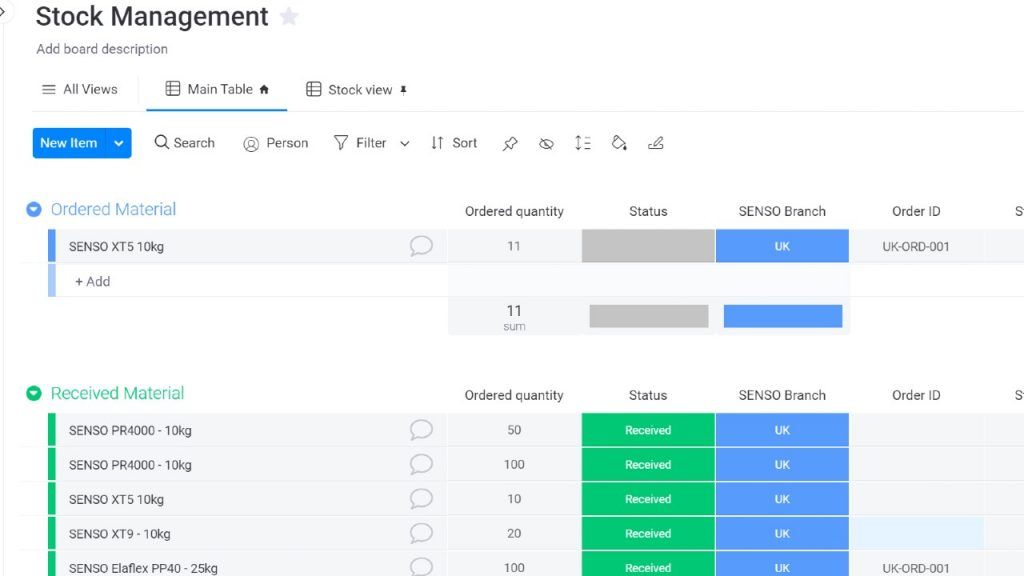Click + Add row in Ordered Material
Viewport: 1024px width, 576px height.
(x=92, y=281)
